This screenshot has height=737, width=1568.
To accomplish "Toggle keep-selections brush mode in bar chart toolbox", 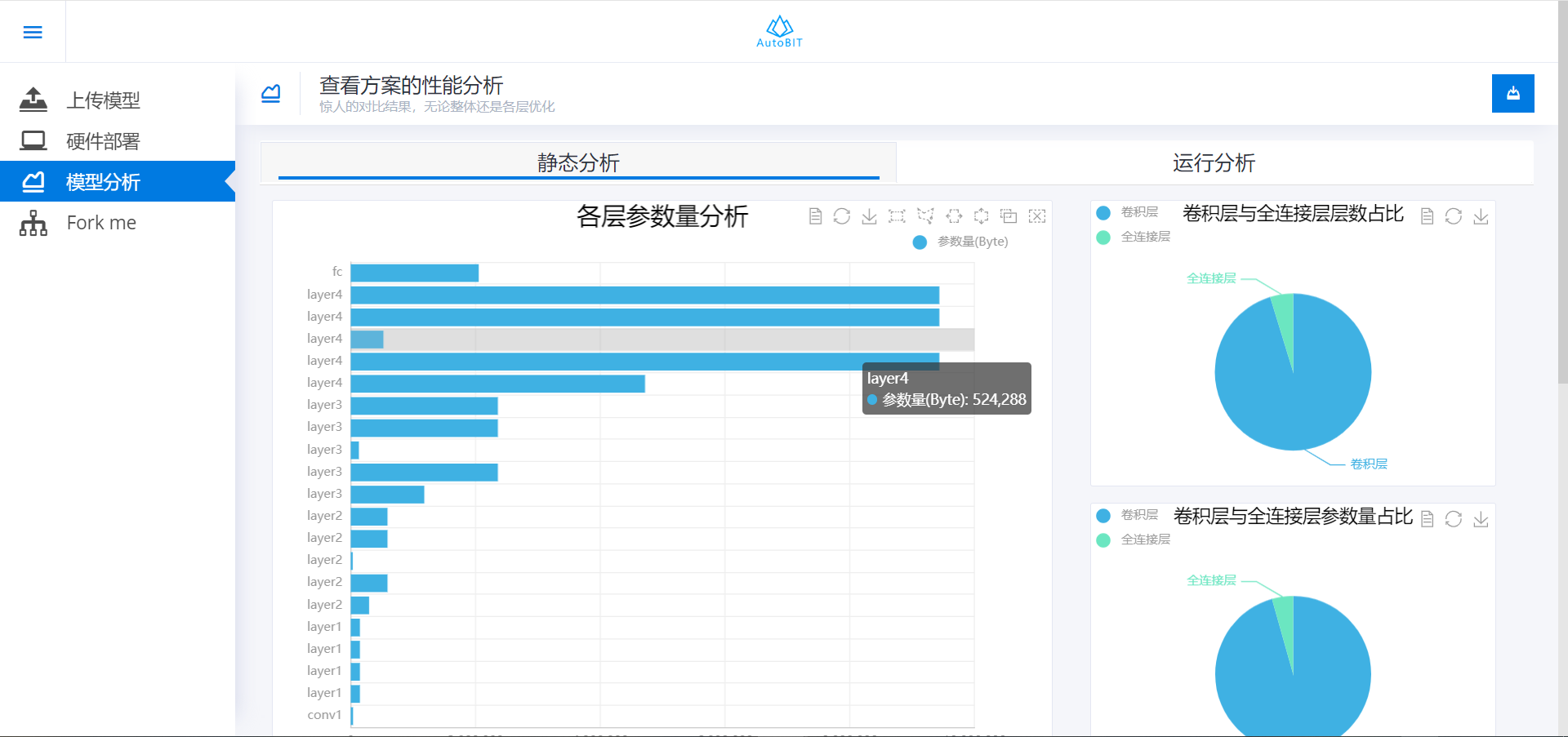I will click(x=1009, y=216).
